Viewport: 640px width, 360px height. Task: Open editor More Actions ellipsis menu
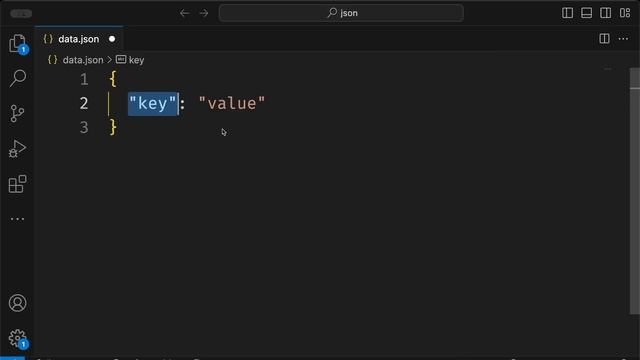[x=623, y=39]
